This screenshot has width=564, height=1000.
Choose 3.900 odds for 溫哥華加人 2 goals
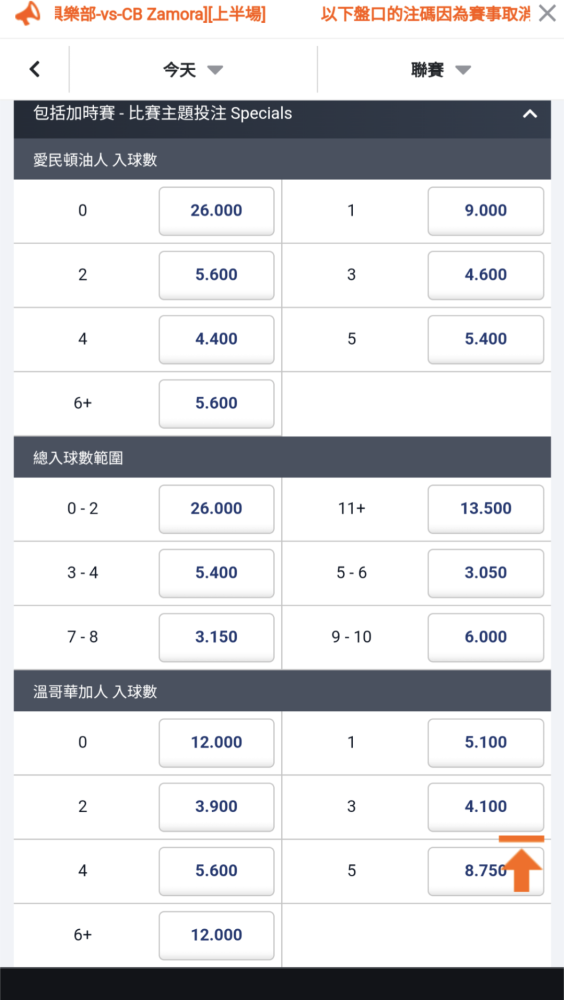pos(216,807)
